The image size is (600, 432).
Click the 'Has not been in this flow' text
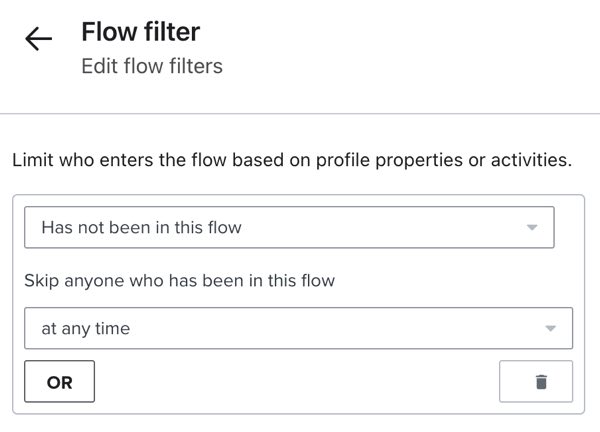141,227
